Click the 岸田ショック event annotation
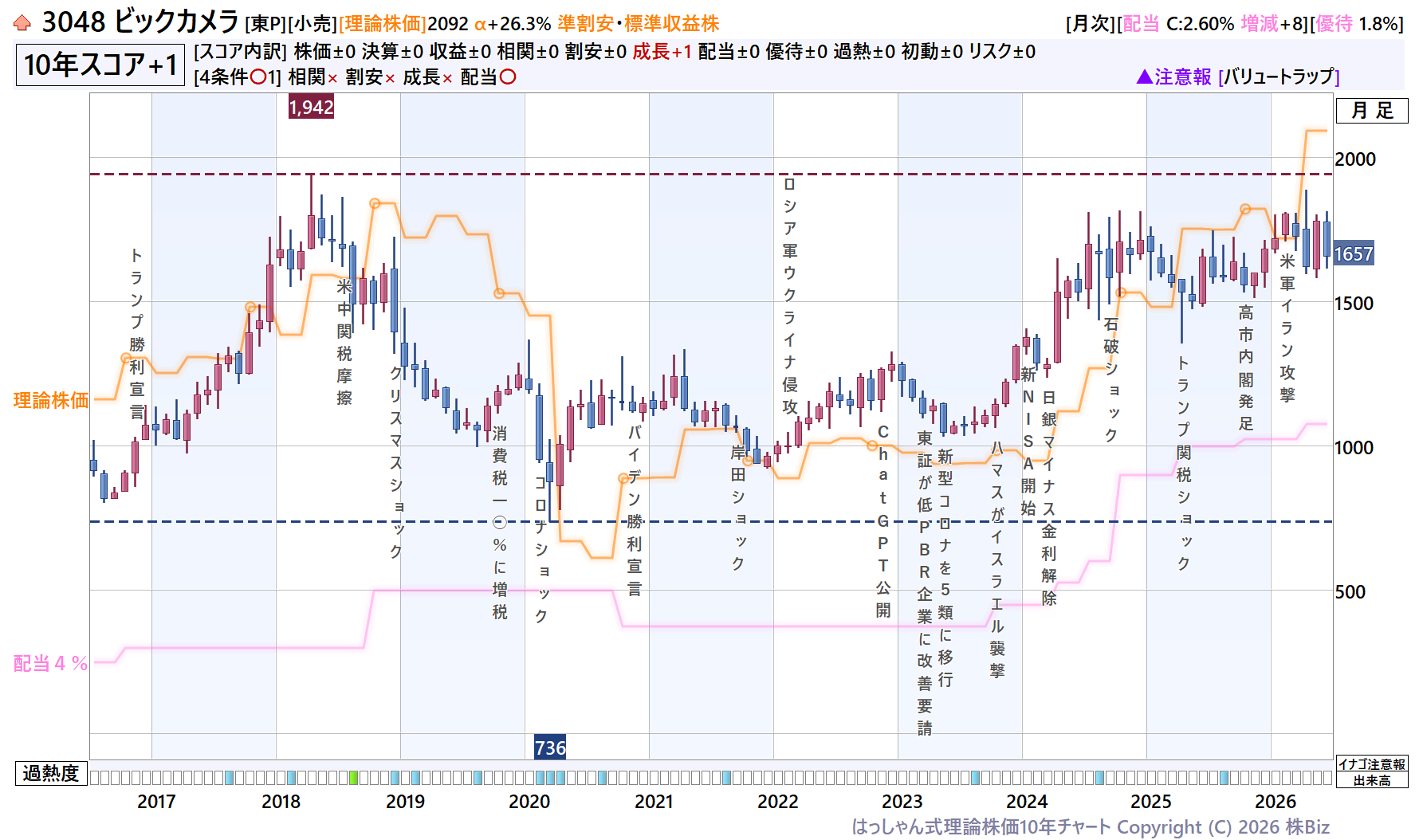This screenshot has width=1419, height=840. tap(738, 508)
